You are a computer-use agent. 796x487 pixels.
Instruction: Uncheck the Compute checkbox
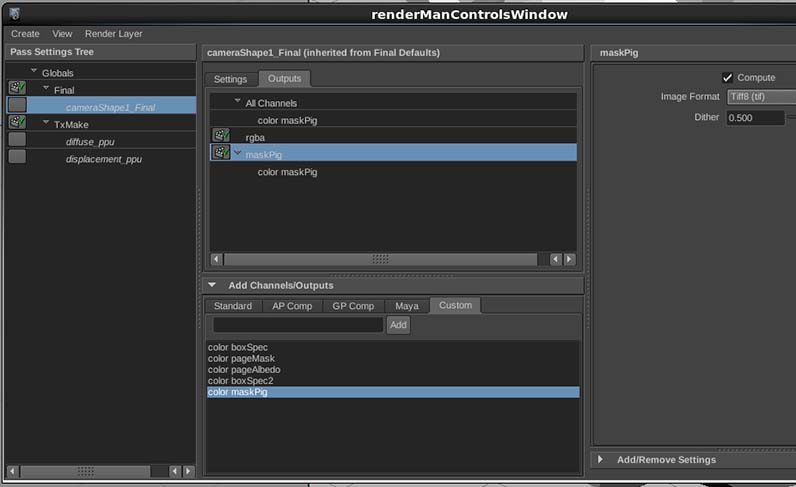coord(727,78)
